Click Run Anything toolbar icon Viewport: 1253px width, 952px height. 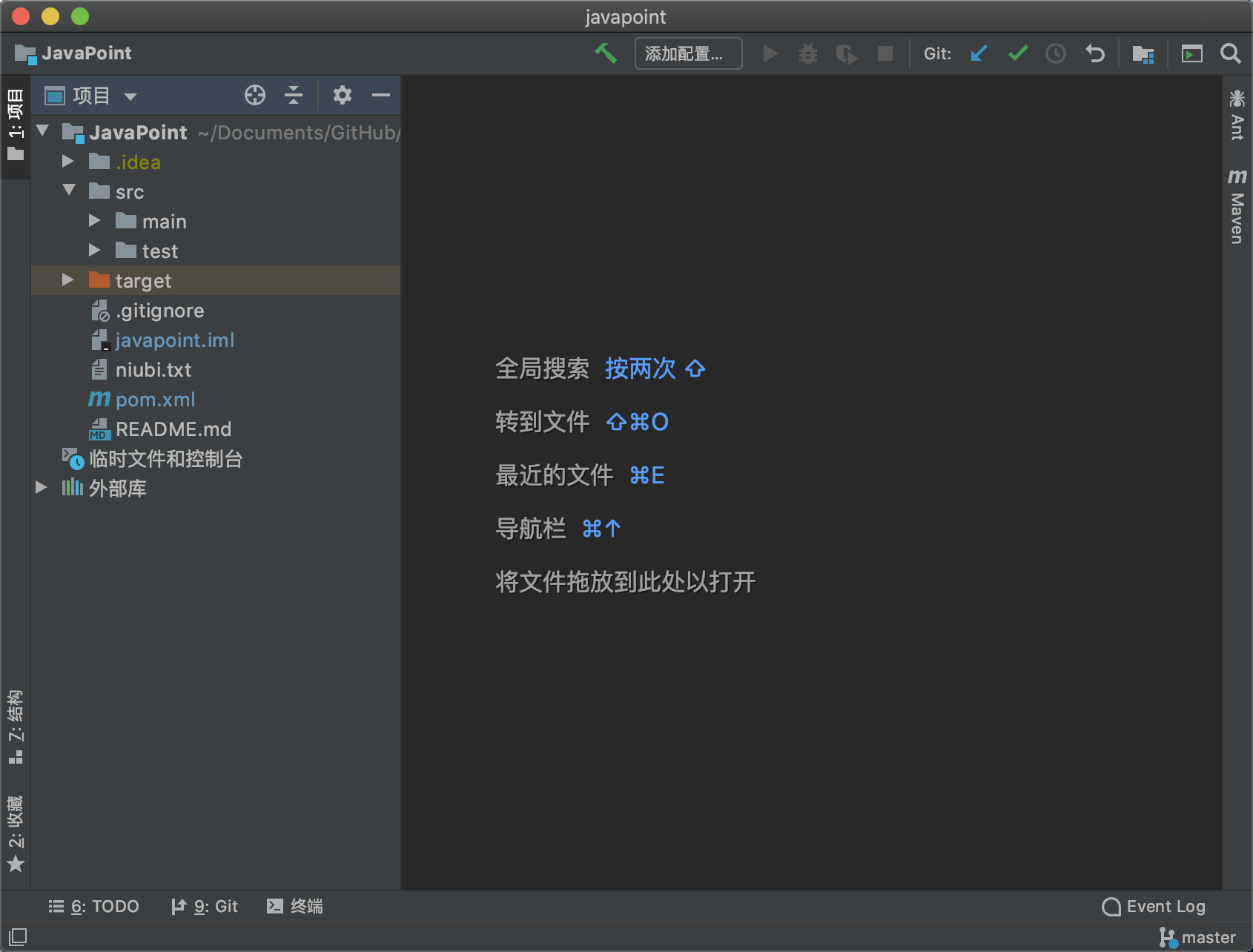1191,53
